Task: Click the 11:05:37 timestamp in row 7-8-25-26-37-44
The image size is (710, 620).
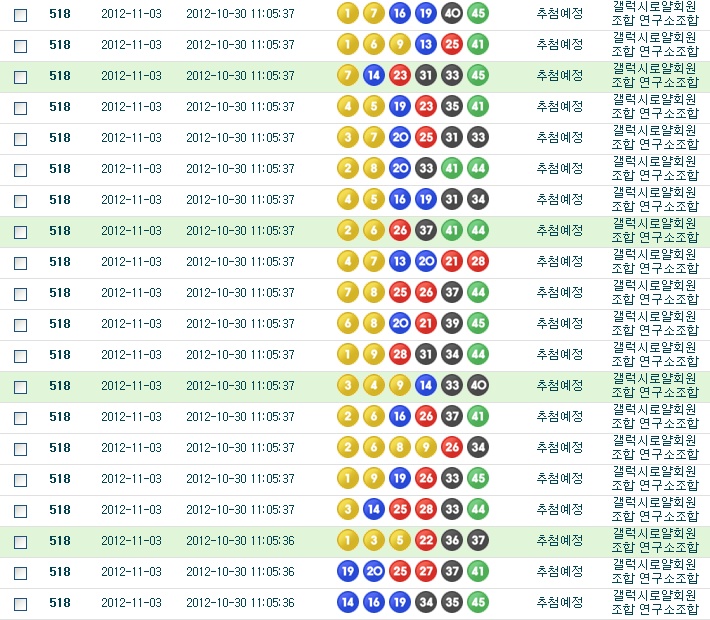Action: click(x=240, y=293)
